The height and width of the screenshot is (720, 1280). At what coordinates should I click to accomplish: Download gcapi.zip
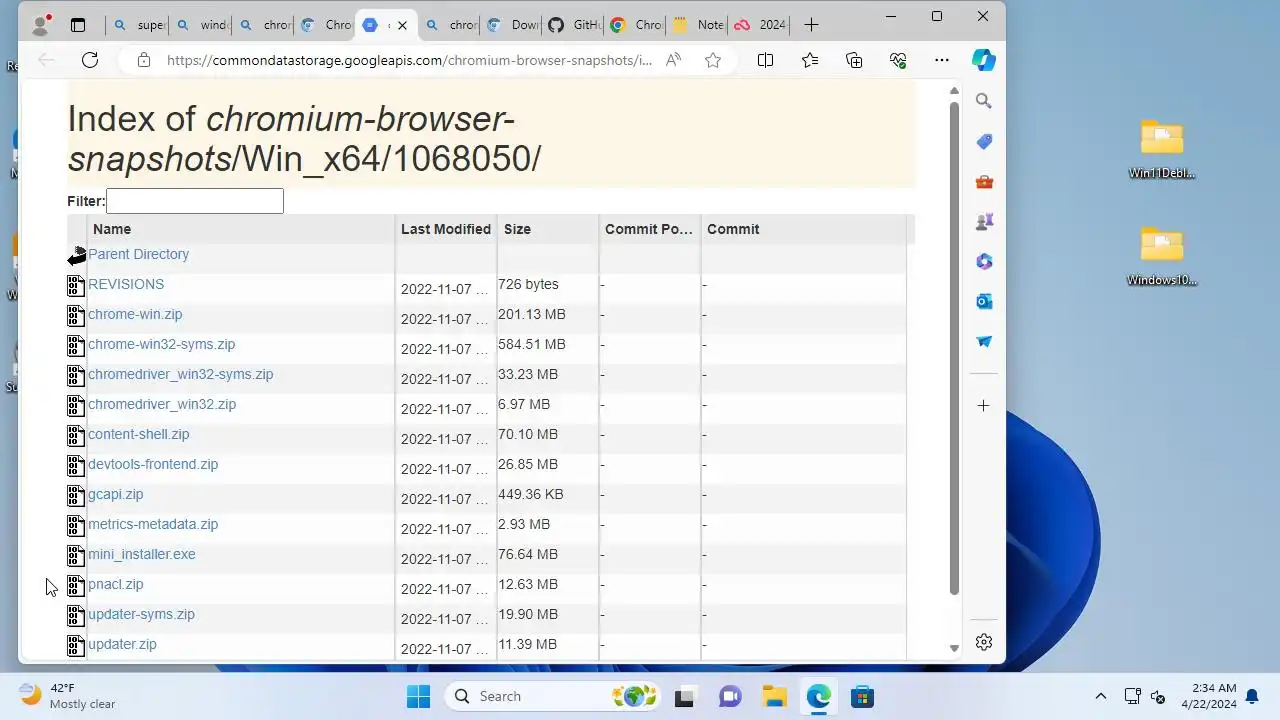coord(115,494)
